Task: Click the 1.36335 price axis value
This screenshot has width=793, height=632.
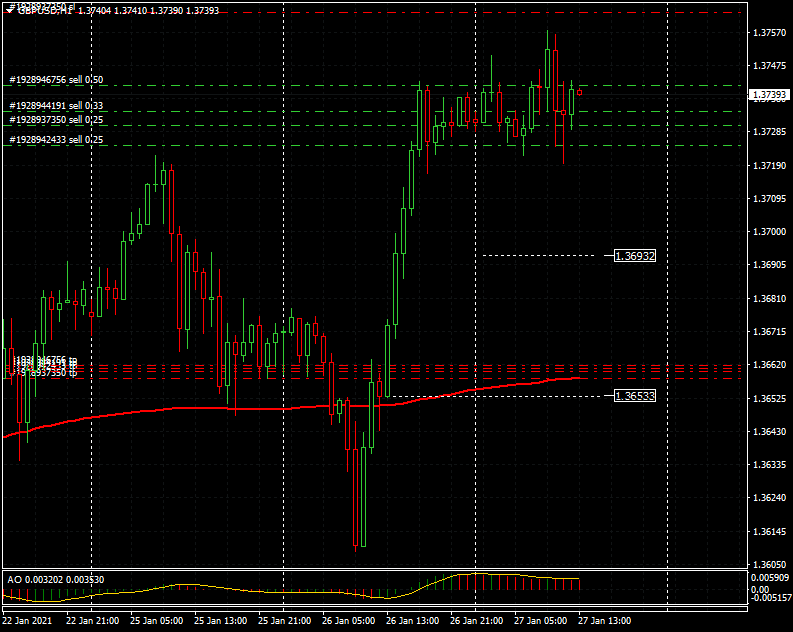Action: pyautogui.click(x=770, y=465)
